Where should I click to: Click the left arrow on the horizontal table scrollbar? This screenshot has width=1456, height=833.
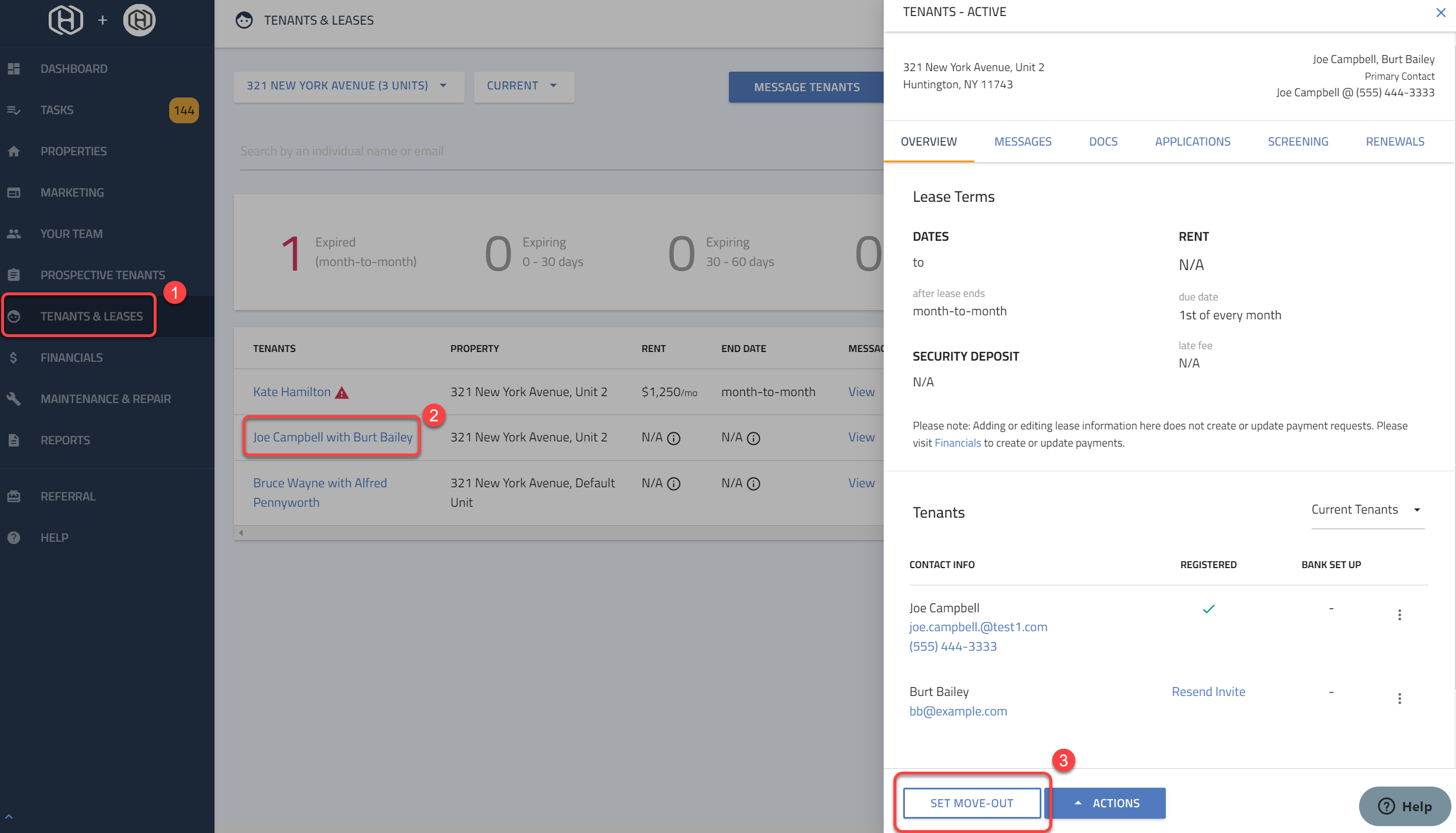[x=241, y=533]
